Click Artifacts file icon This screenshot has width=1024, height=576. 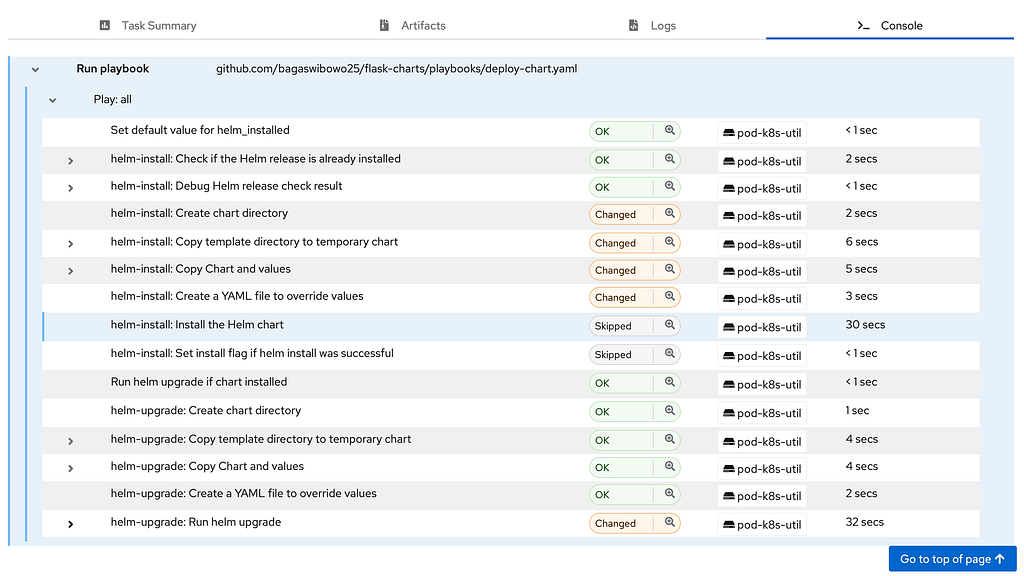[384, 25]
